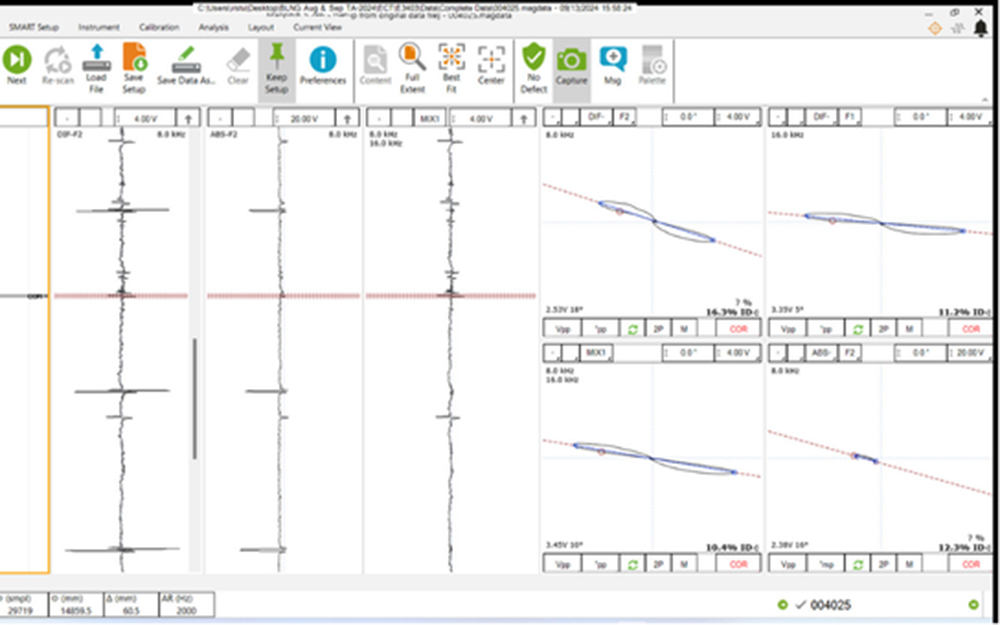Open the Calibration ribbon tab
This screenshot has width=1000, height=625.
159,27
